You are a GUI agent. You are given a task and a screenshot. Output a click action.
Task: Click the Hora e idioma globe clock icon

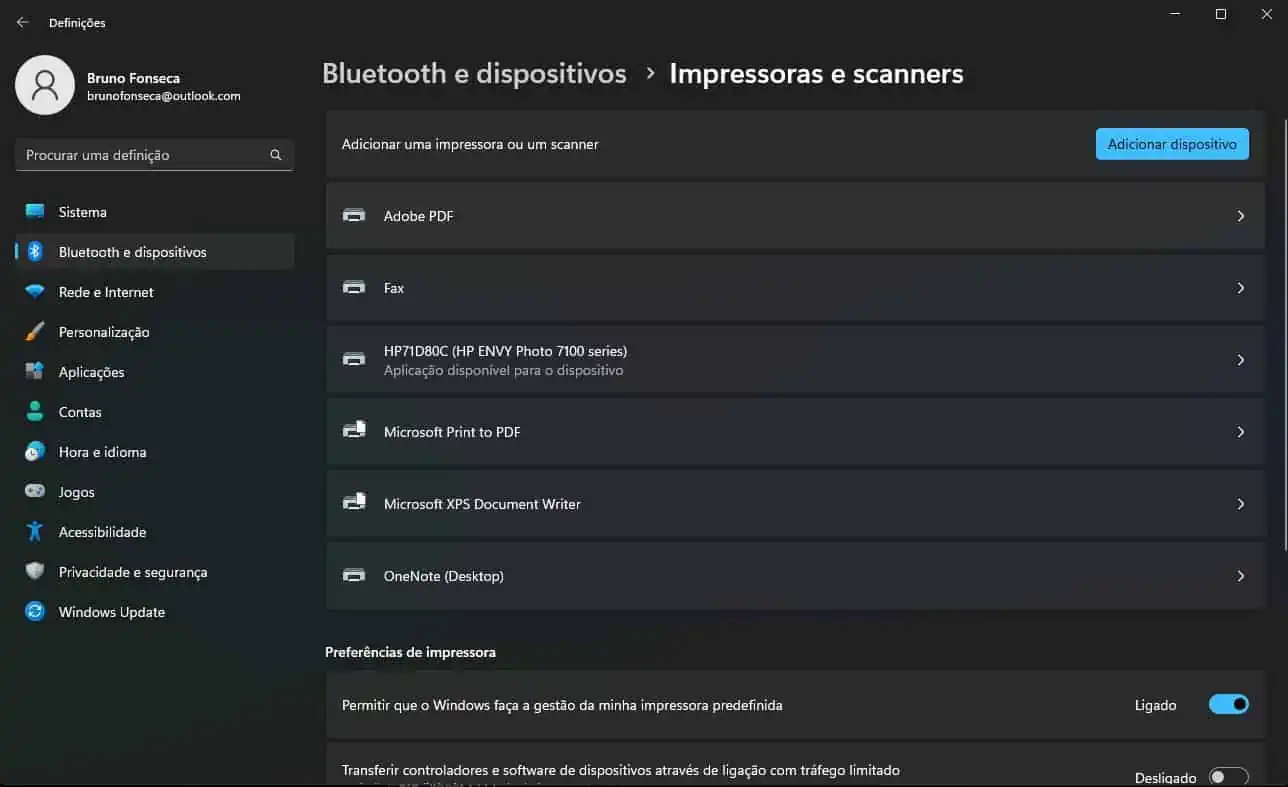tap(35, 452)
